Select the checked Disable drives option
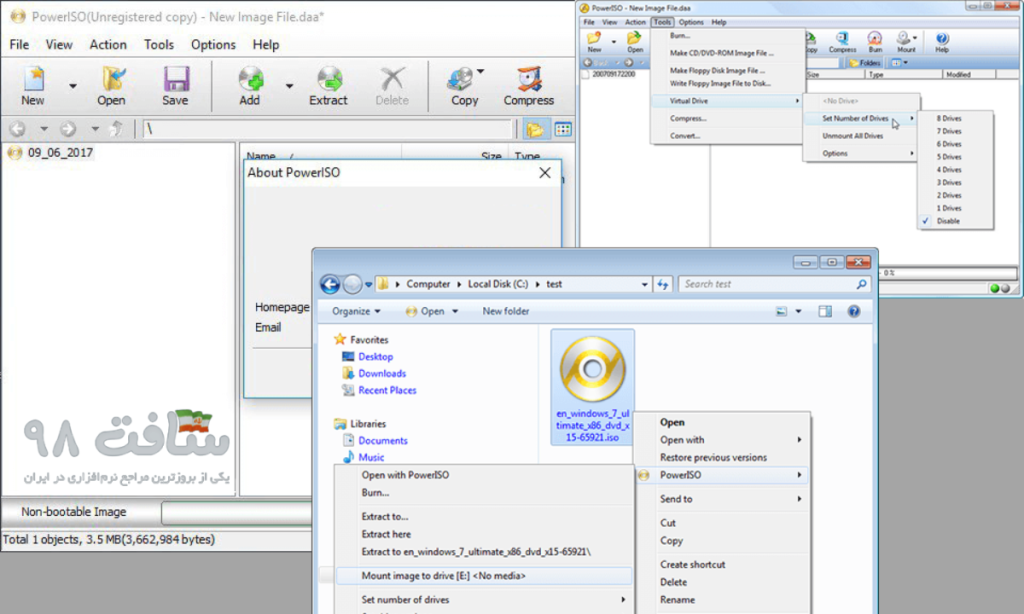This screenshot has width=1024, height=614. tap(948, 221)
